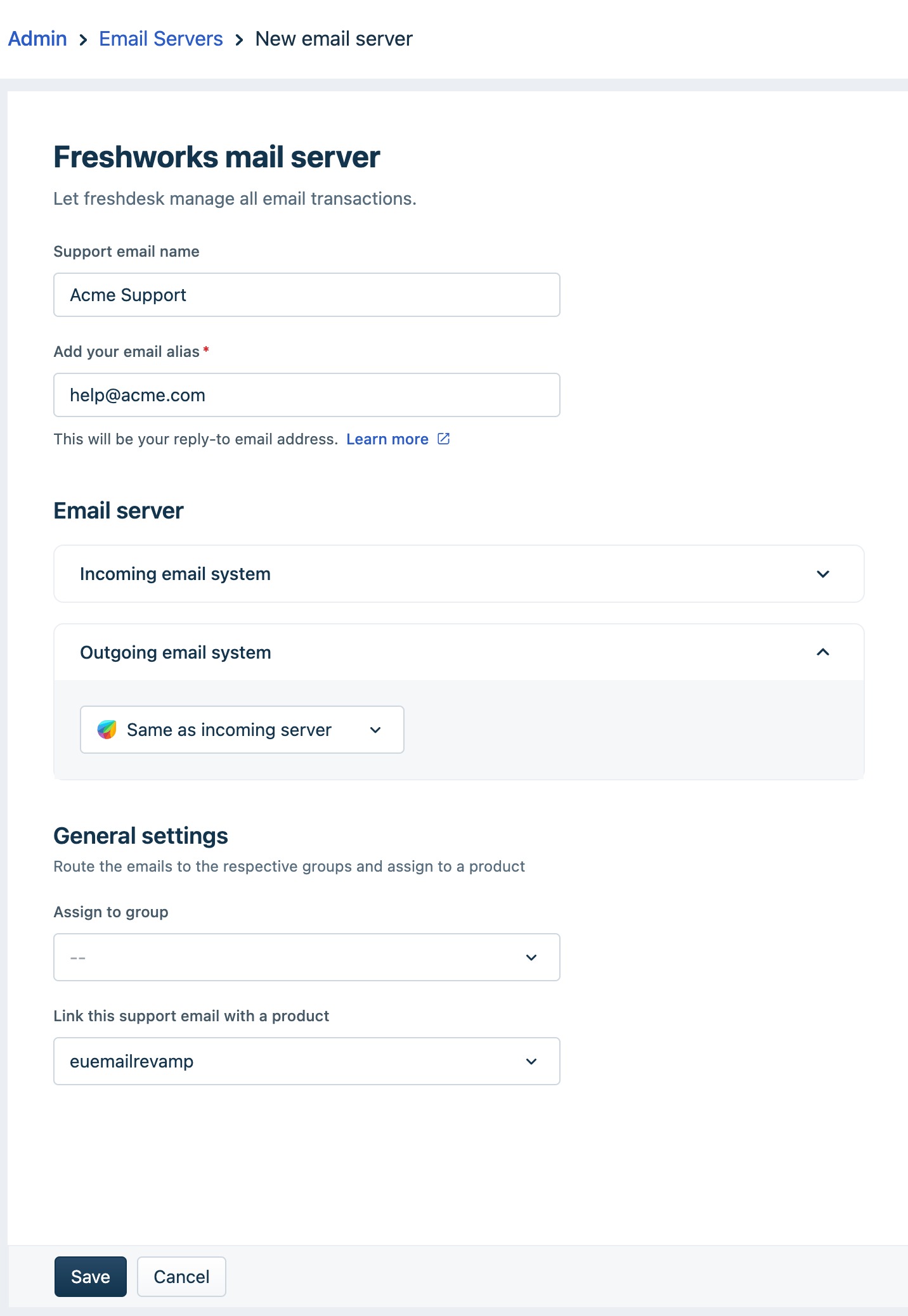Expand the Incoming email system section
The height and width of the screenshot is (1316, 908).
pyautogui.click(x=459, y=574)
